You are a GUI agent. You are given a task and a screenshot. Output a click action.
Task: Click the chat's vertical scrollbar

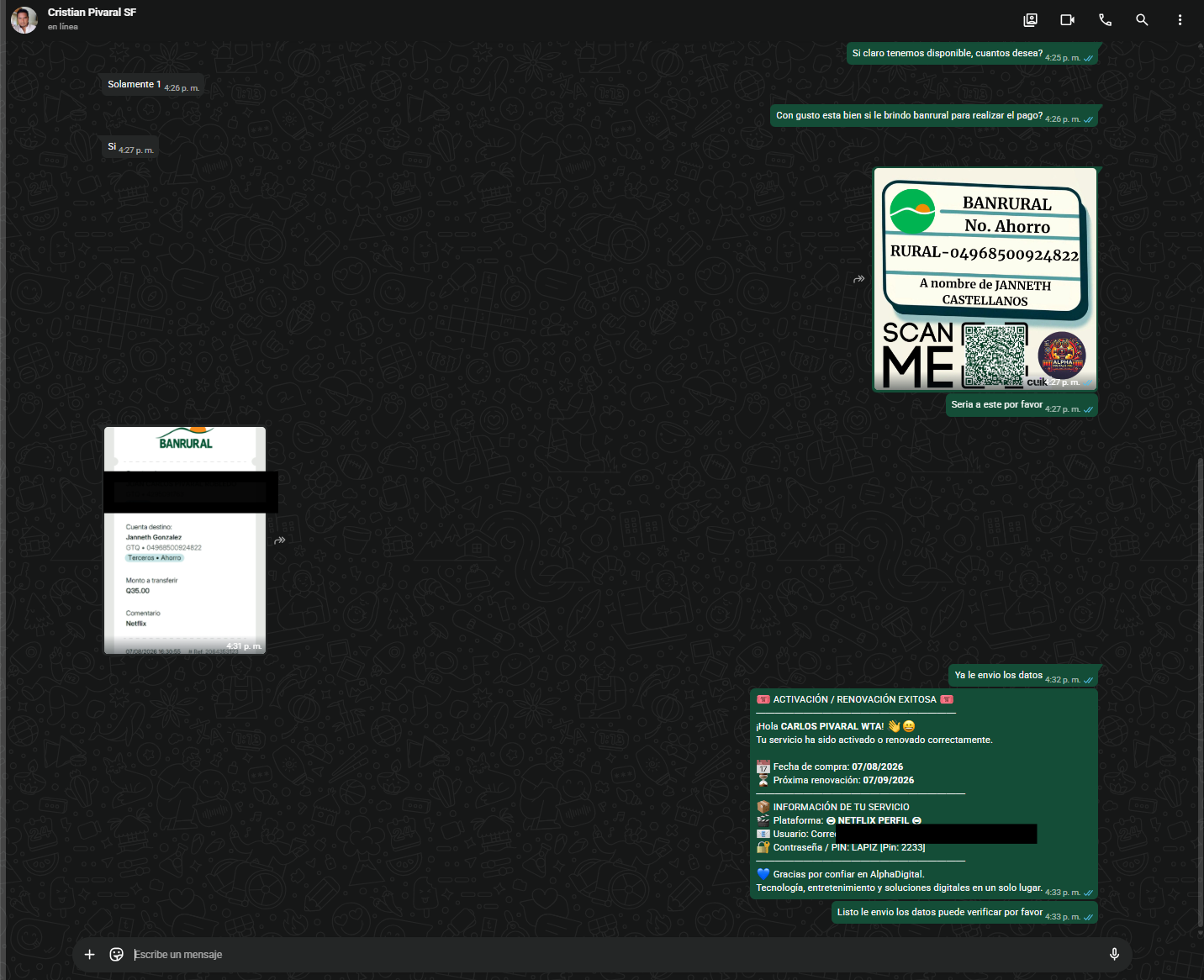(1200, 693)
